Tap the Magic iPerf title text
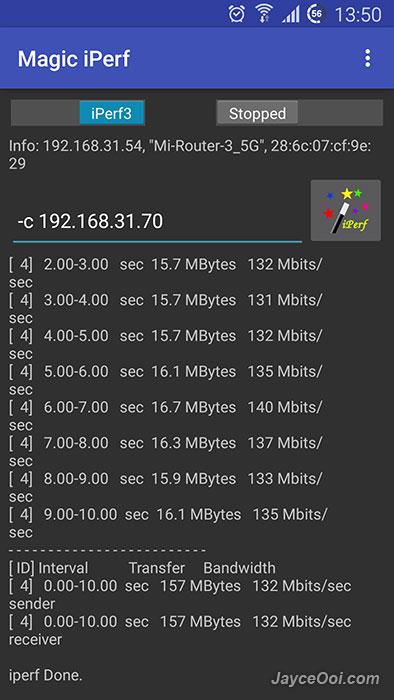This screenshot has height=700, width=394. [74, 58]
